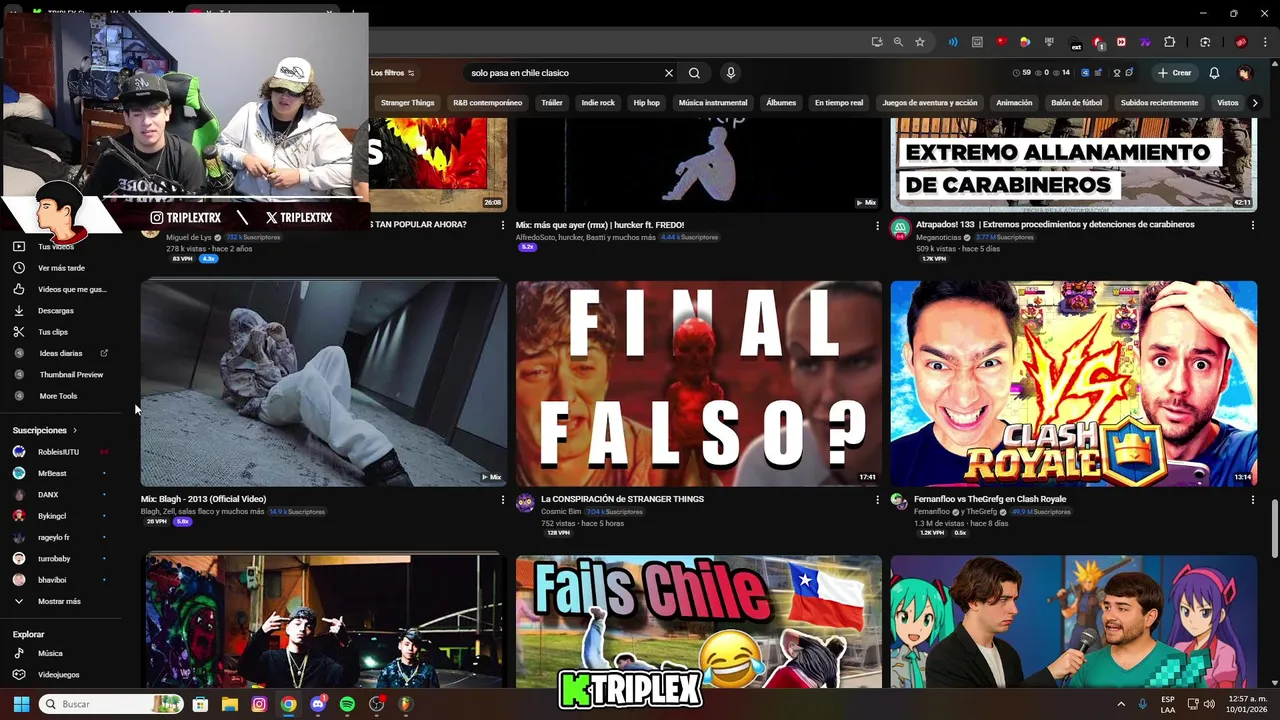Click the magnifier search button

pos(694,73)
